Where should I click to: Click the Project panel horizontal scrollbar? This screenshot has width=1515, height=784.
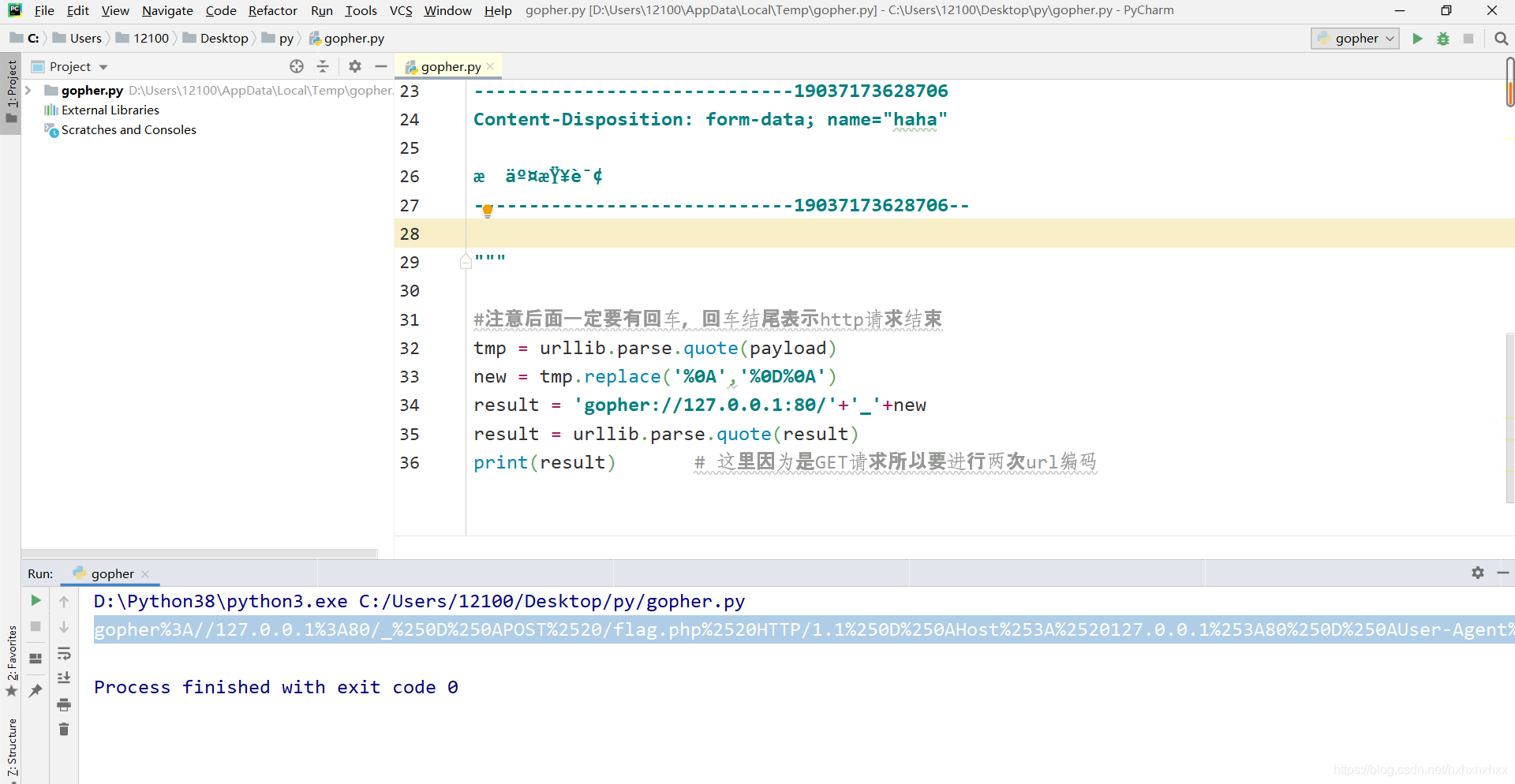click(199, 553)
